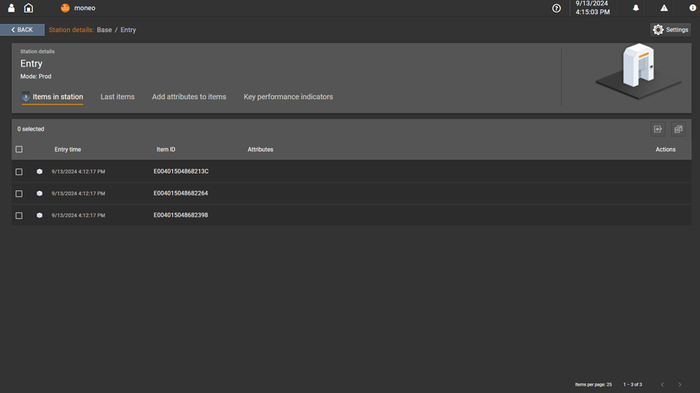
Task: Go to the home screen icon
Action: click(29, 8)
